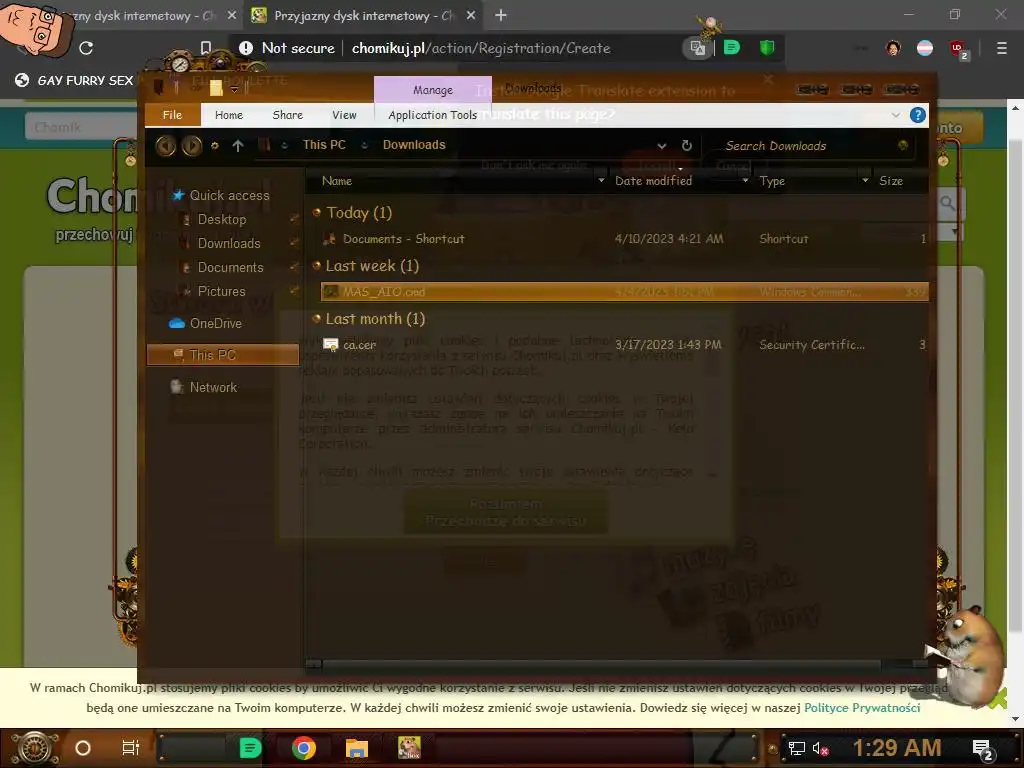Collapse the Last month (1) group
The height and width of the screenshot is (768, 1024).
click(317, 319)
